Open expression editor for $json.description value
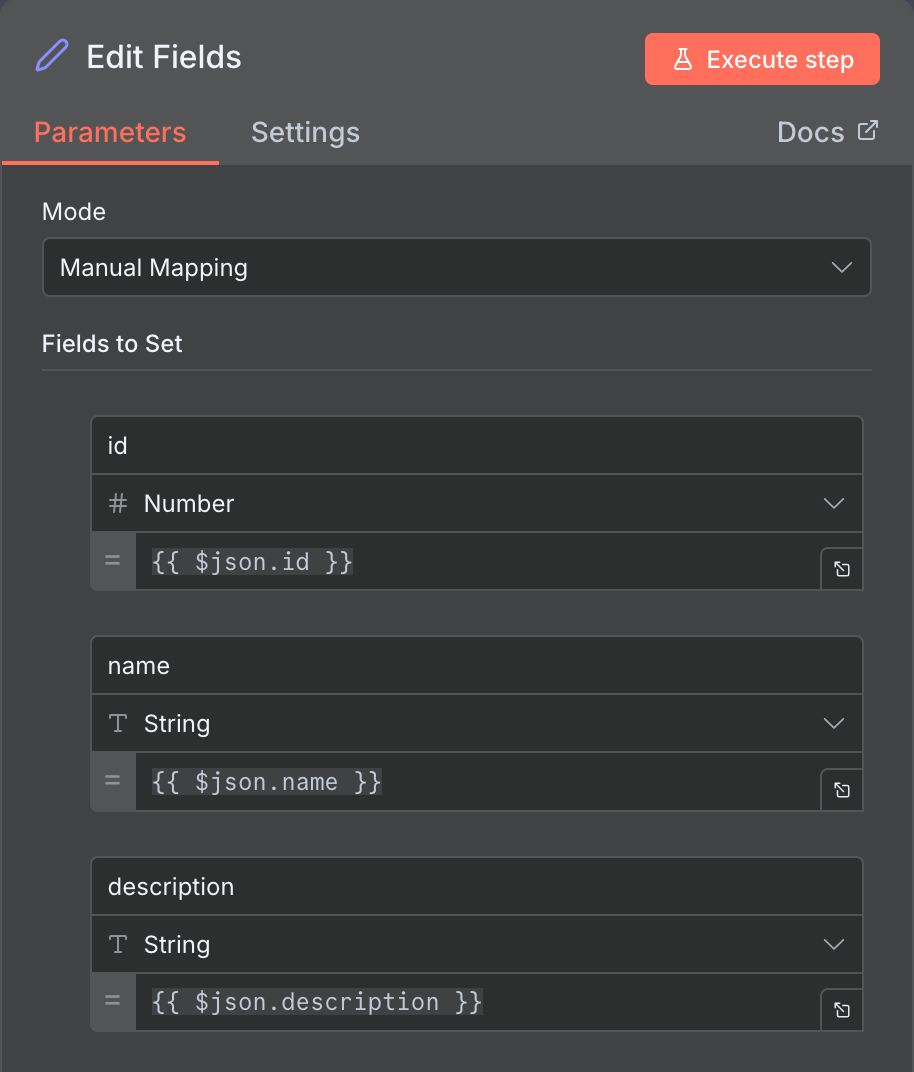Viewport: 914px width, 1072px height. [842, 1010]
